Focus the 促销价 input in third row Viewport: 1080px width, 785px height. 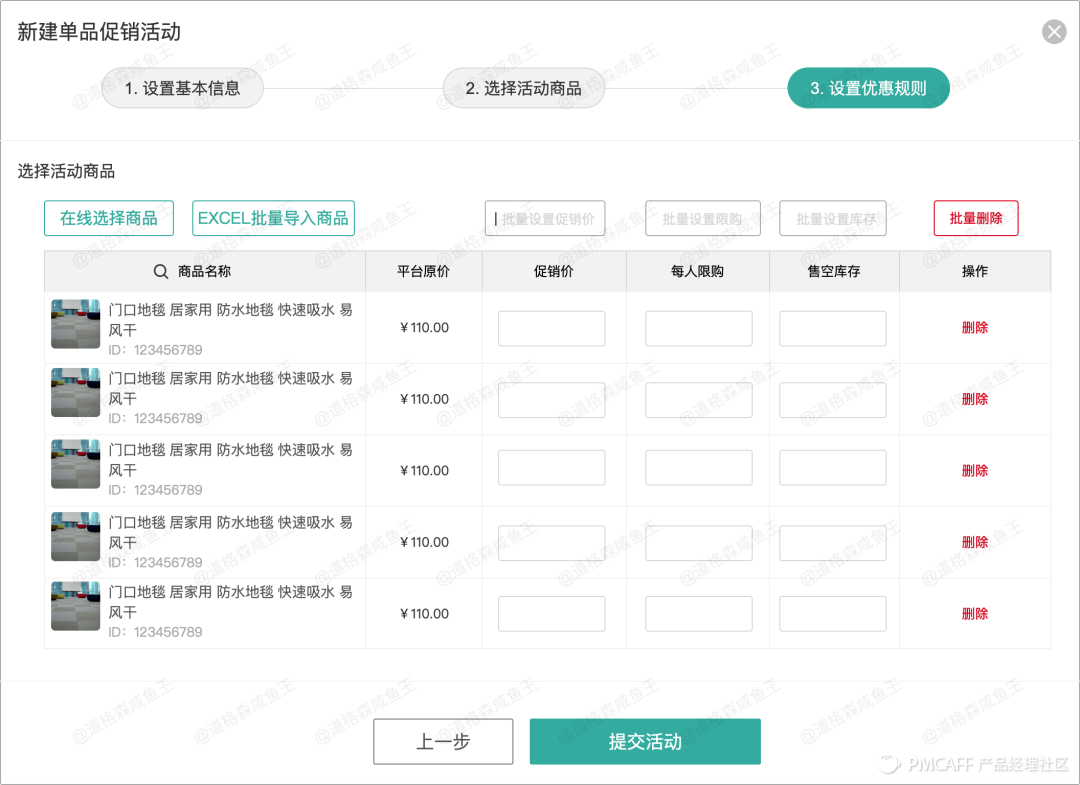[552, 468]
